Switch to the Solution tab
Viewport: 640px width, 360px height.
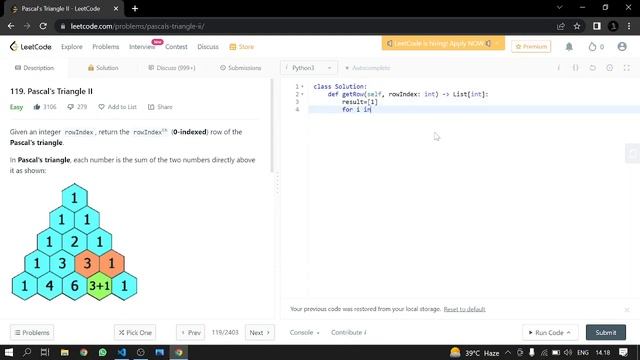point(103,68)
